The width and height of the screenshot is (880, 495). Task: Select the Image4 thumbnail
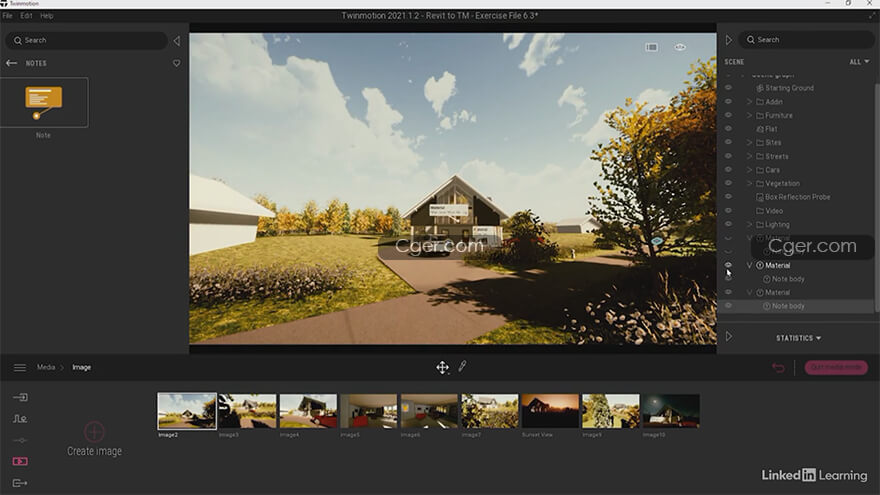(x=308, y=411)
